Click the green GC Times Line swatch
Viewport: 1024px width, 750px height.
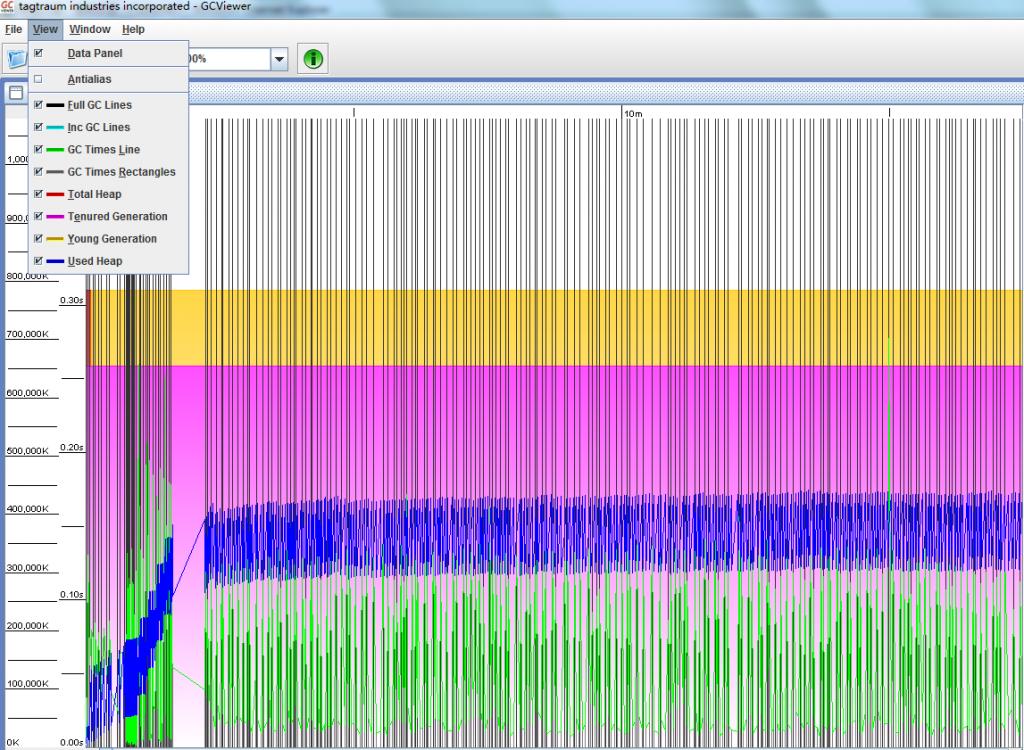(56, 150)
